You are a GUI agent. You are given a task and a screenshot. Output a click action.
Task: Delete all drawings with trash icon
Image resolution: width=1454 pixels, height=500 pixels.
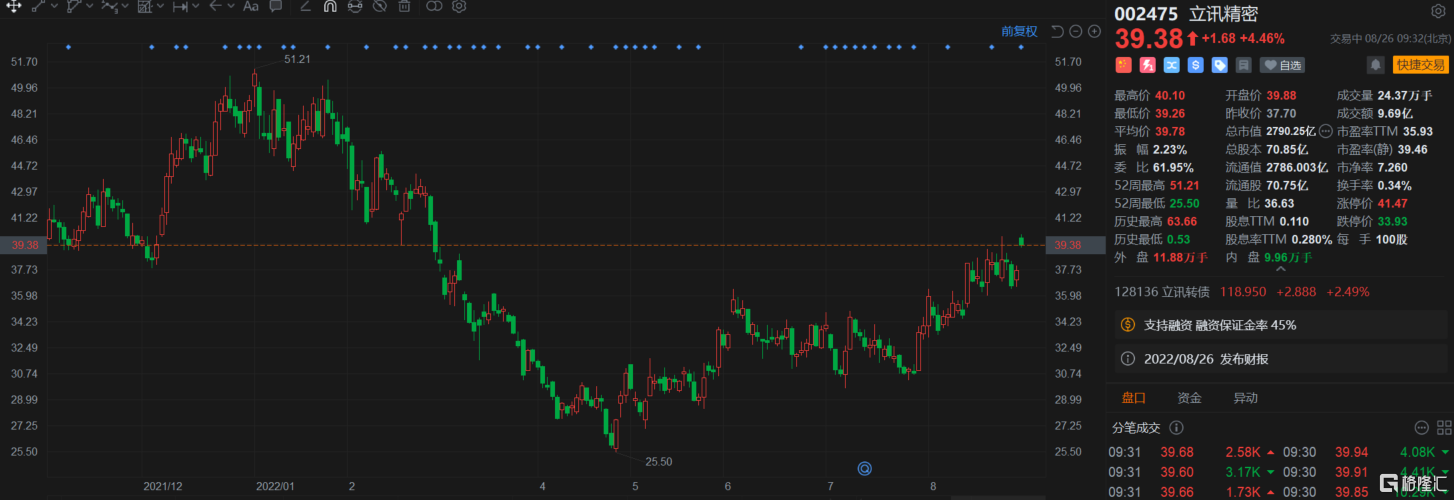pyautogui.click(x=404, y=6)
